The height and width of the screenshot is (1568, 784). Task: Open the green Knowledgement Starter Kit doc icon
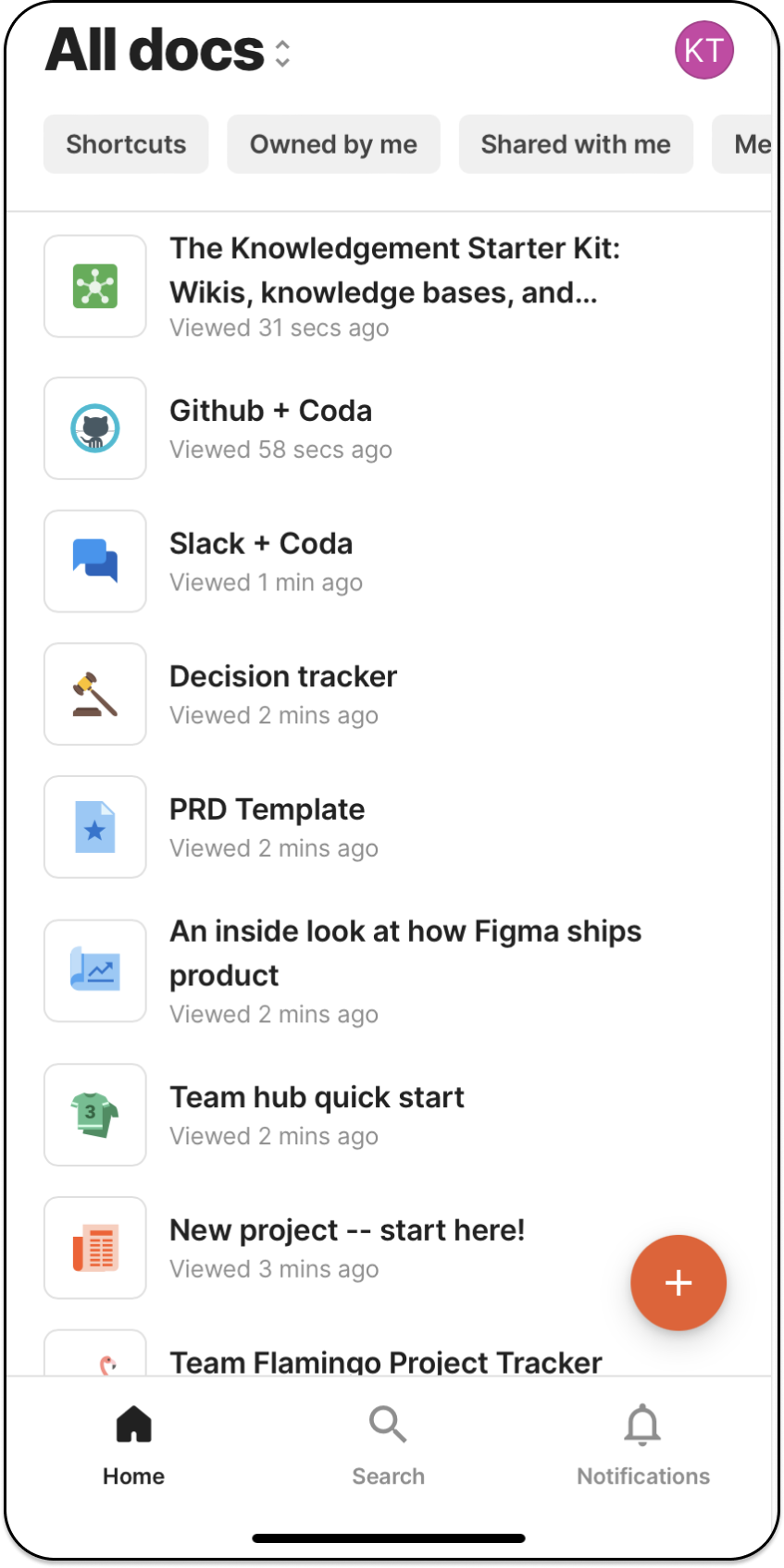[x=94, y=286]
